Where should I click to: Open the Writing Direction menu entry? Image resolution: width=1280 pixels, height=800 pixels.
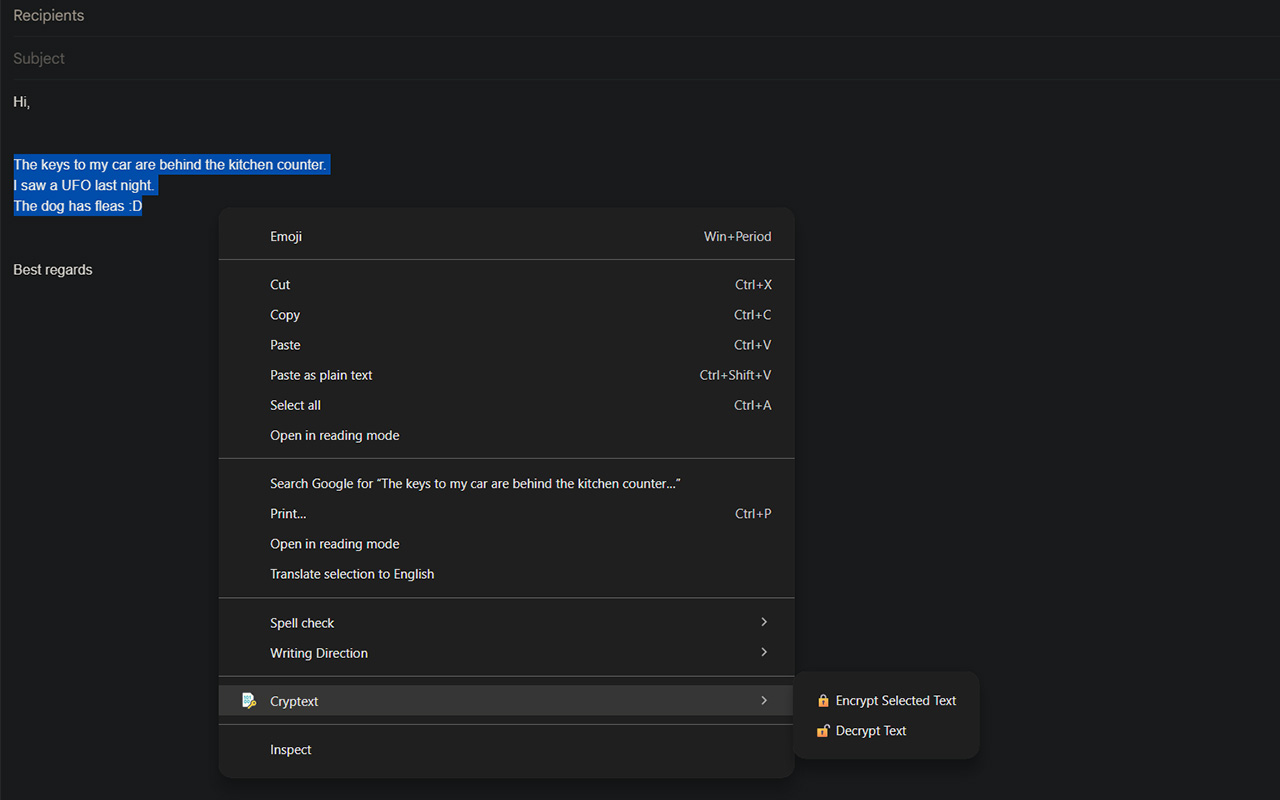(506, 653)
